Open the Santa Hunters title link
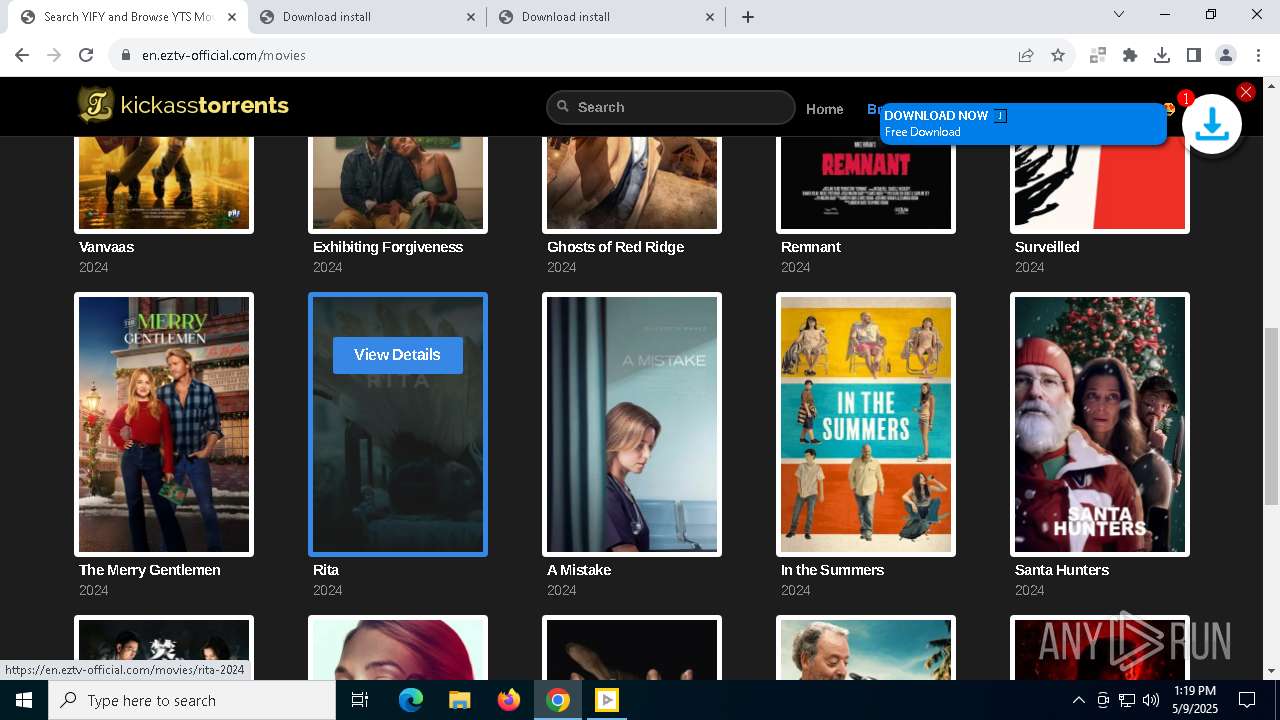The width and height of the screenshot is (1280, 720). coord(1062,570)
